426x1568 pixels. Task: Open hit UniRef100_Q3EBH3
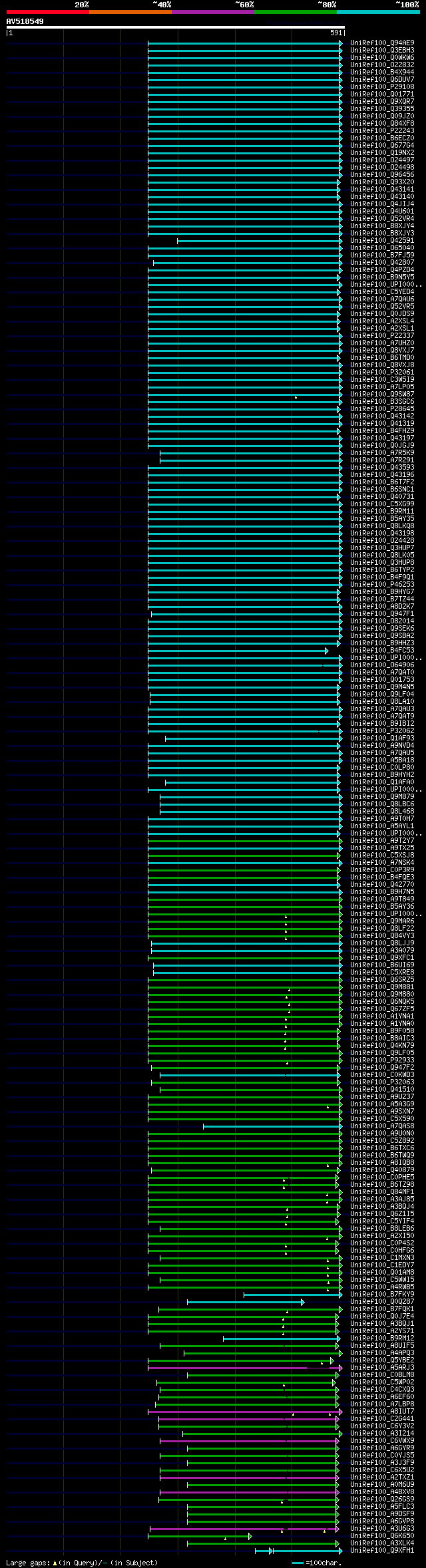point(382,50)
